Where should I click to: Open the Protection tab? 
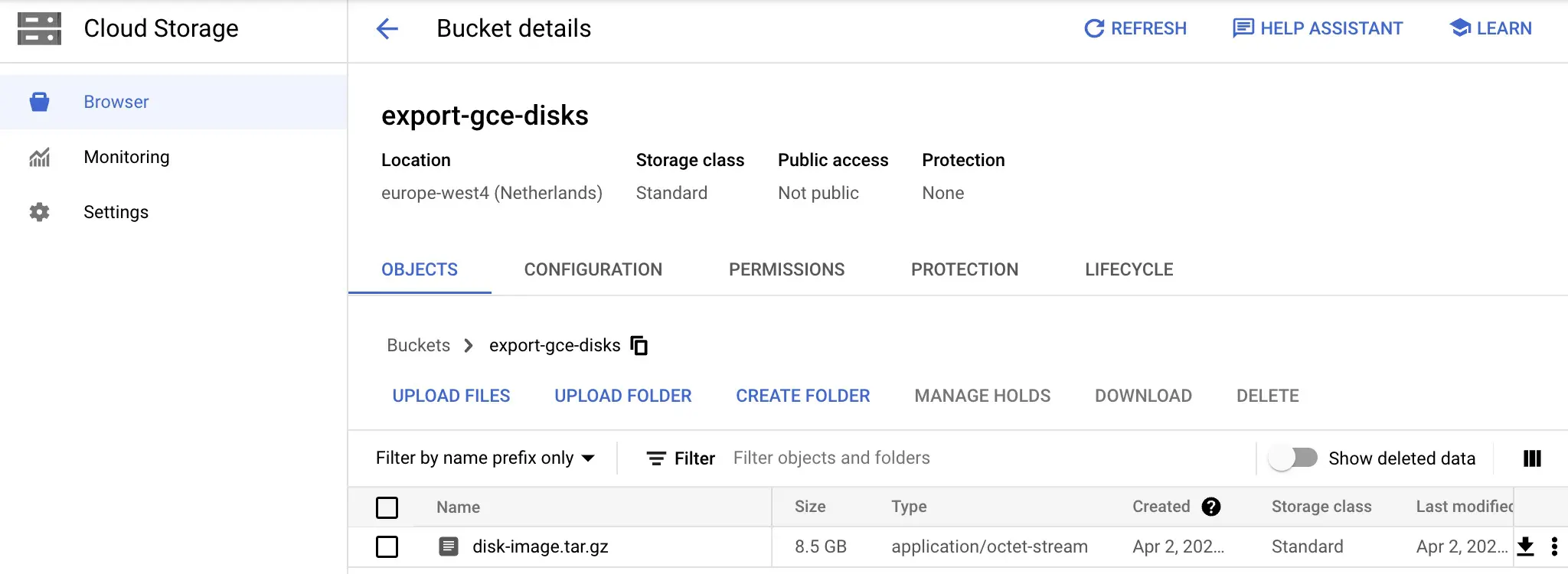pyautogui.click(x=965, y=269)
